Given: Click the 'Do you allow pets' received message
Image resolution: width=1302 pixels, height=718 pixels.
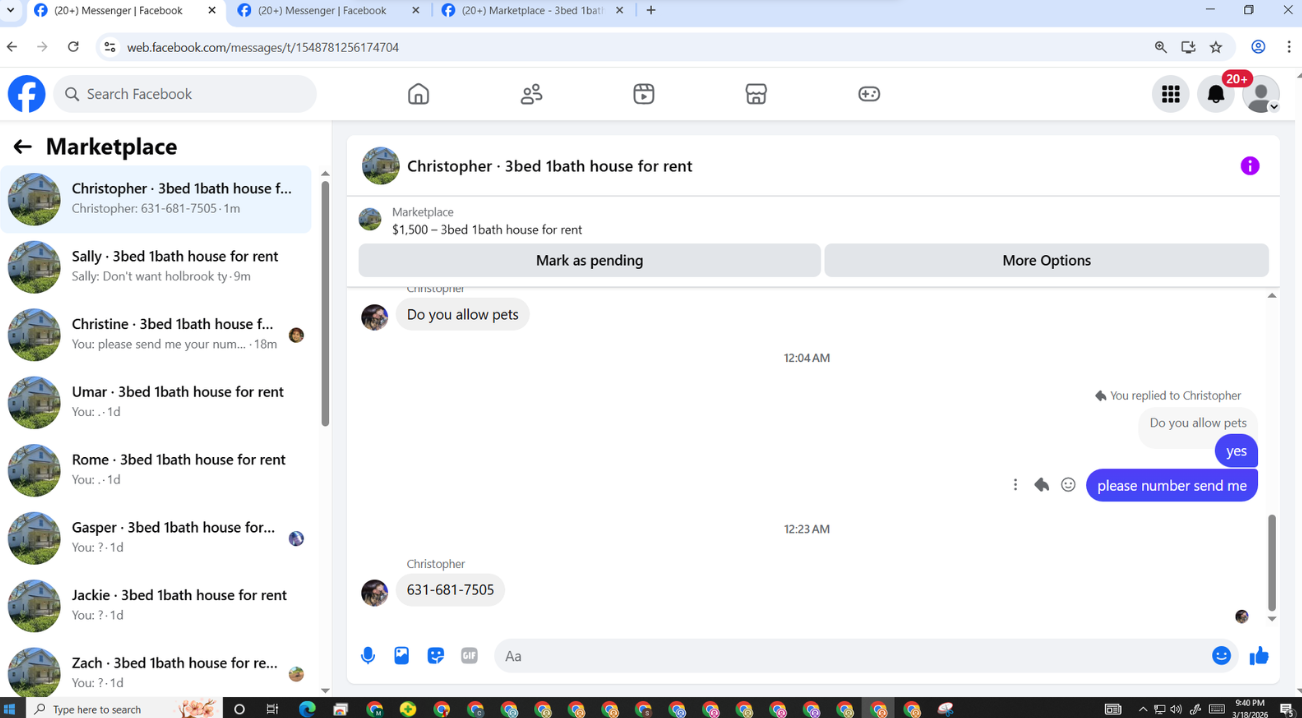Looking at the screenshot, I should (x=462, y=314).
